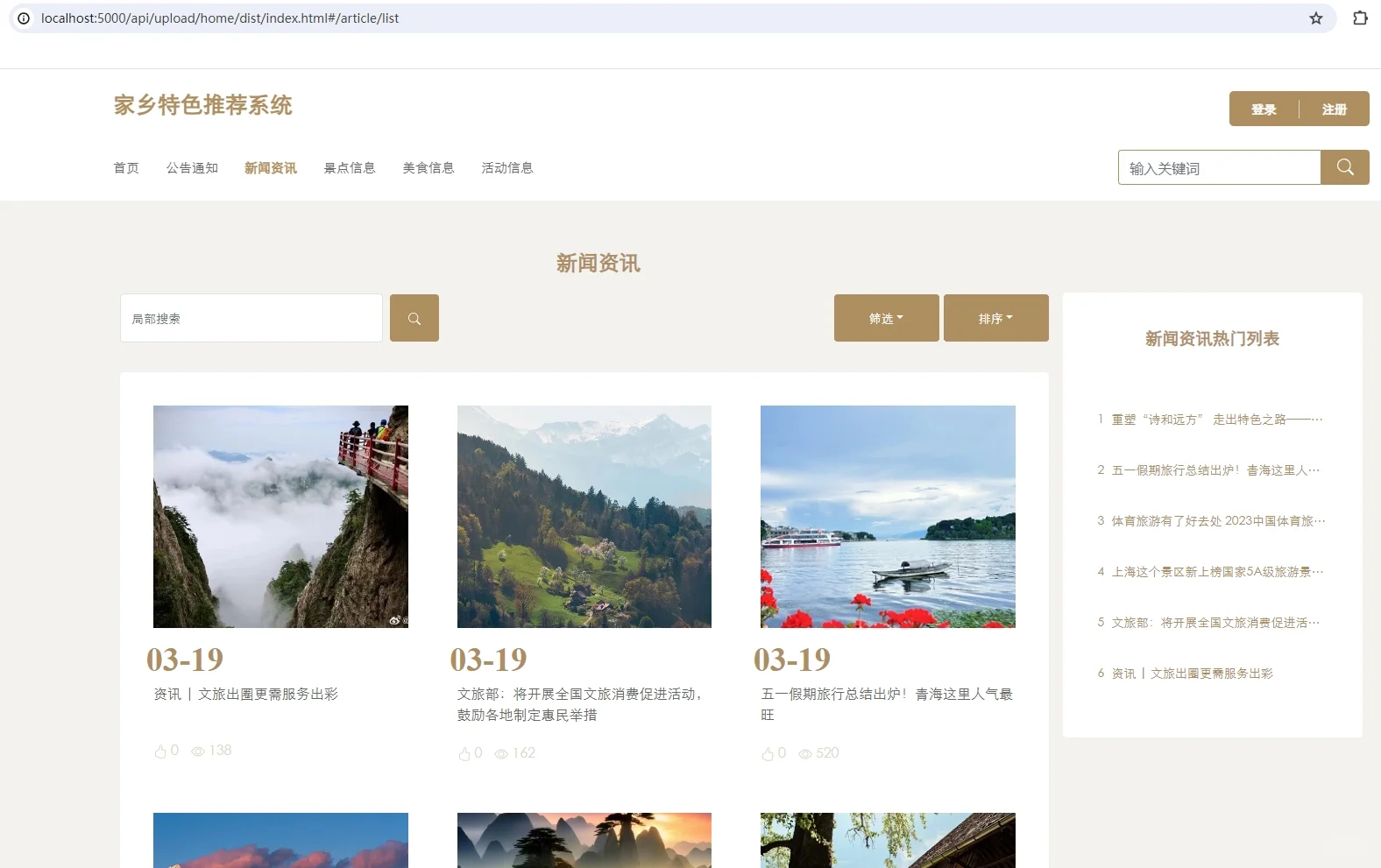This screenshot has width=1381, height=868.
Task: Open the lake with boats thumbnail
Action: coord(888,517)
